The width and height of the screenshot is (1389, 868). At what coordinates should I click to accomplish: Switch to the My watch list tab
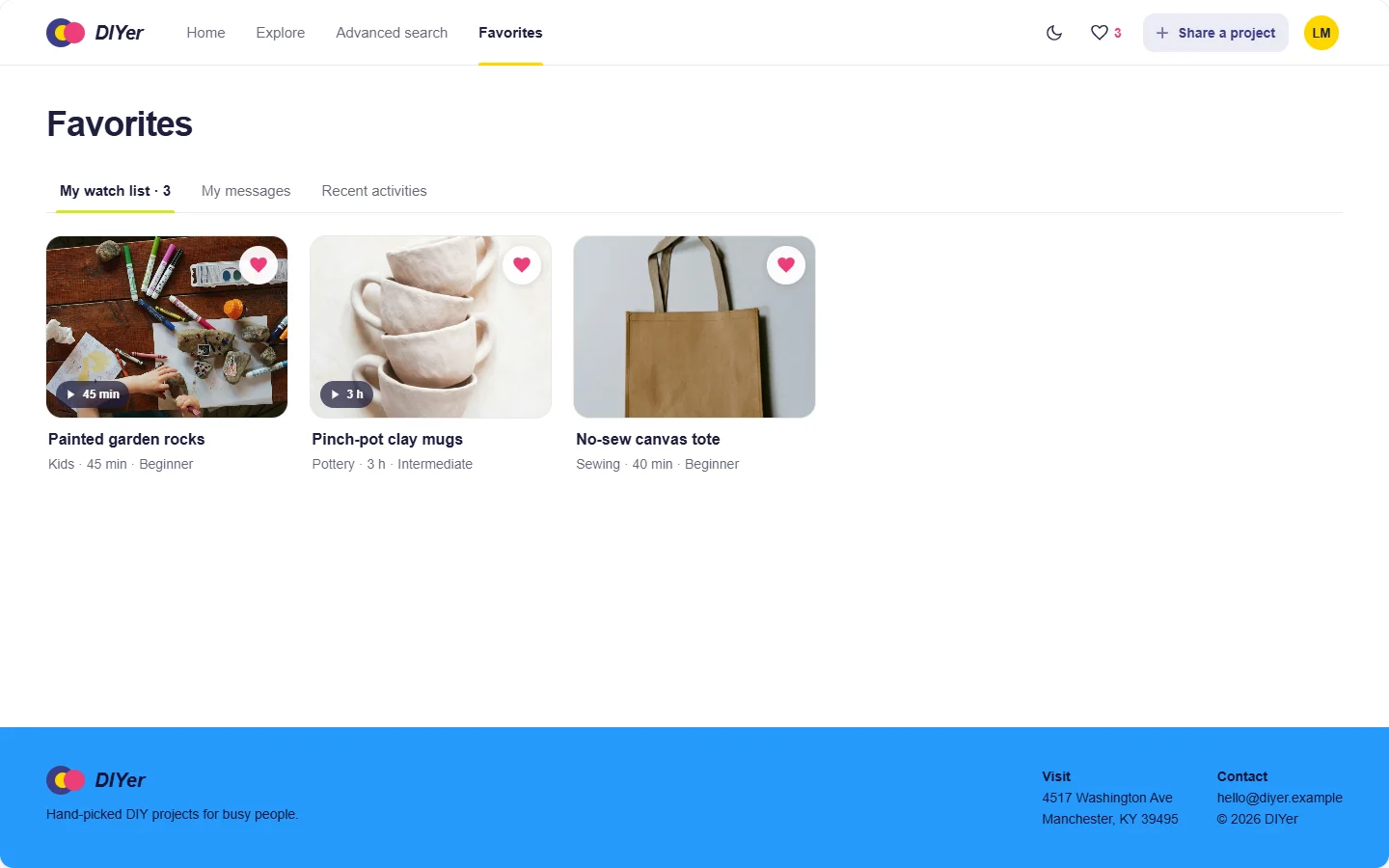[115, 191]
